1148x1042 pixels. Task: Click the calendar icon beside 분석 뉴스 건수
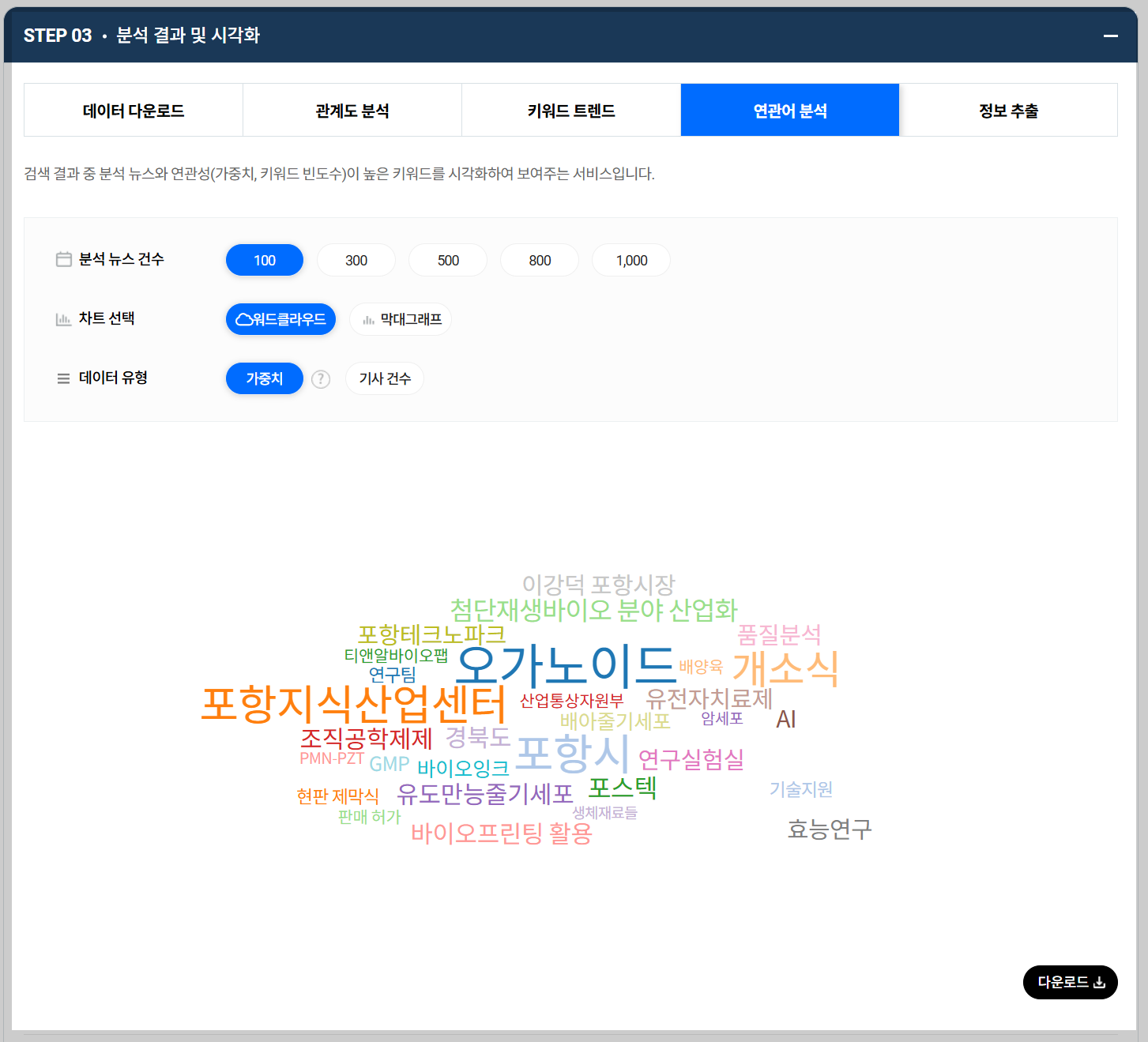(64, 258)
